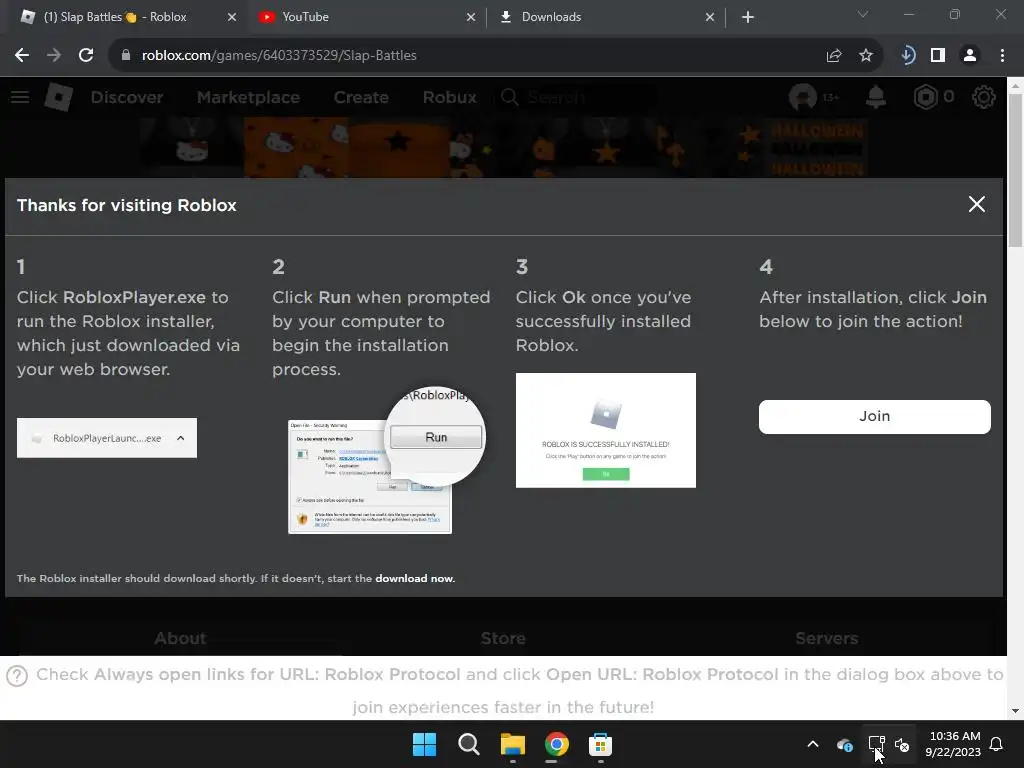Click the lock icon in address bar
The height and width of the screenshot is (768, 1024).
pyautogui.click(x=125, y=56)
